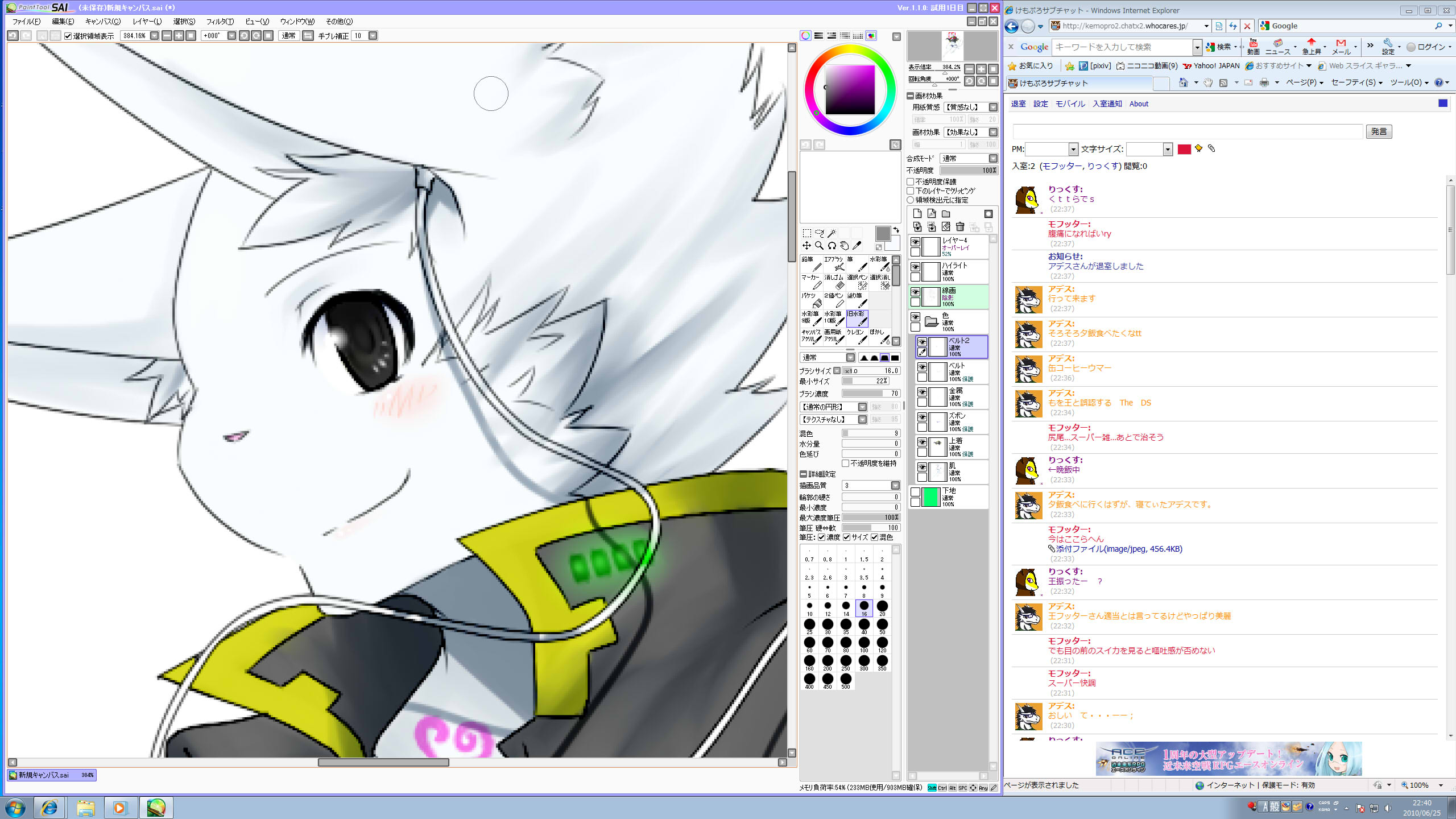Image resolution: width=1456 pixels, height=819 pixels.
Task: Adjust the ブラシ濃度 brush density slider
Action: coord(870,394)
